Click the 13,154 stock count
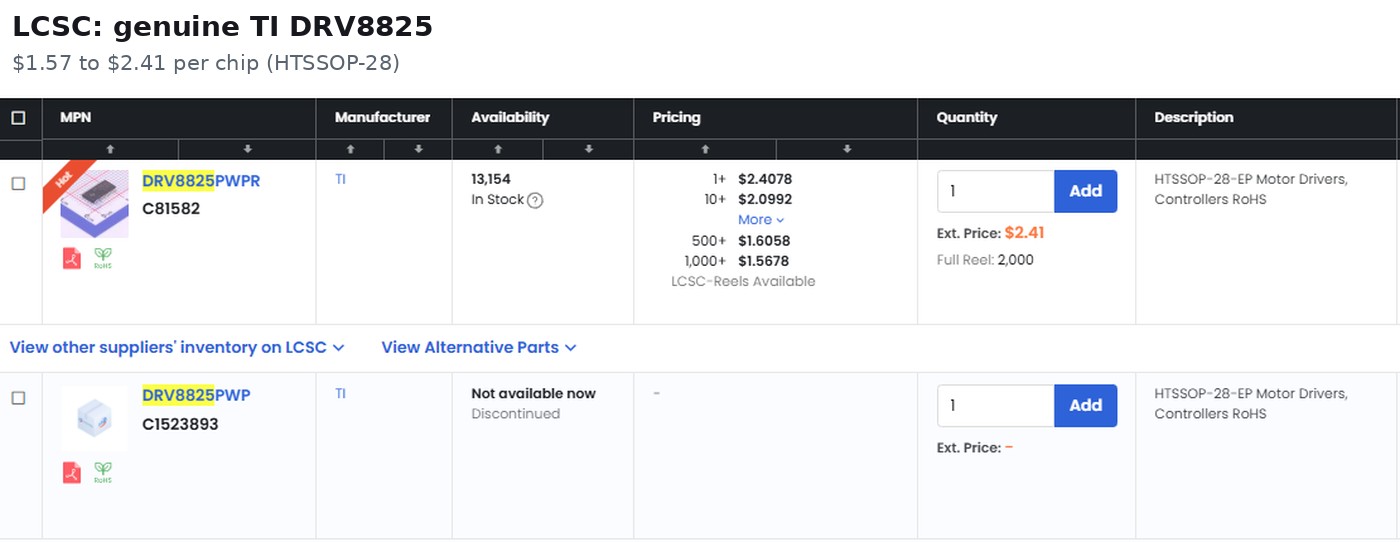This screenshot has width=1400, height=542. 491,179
